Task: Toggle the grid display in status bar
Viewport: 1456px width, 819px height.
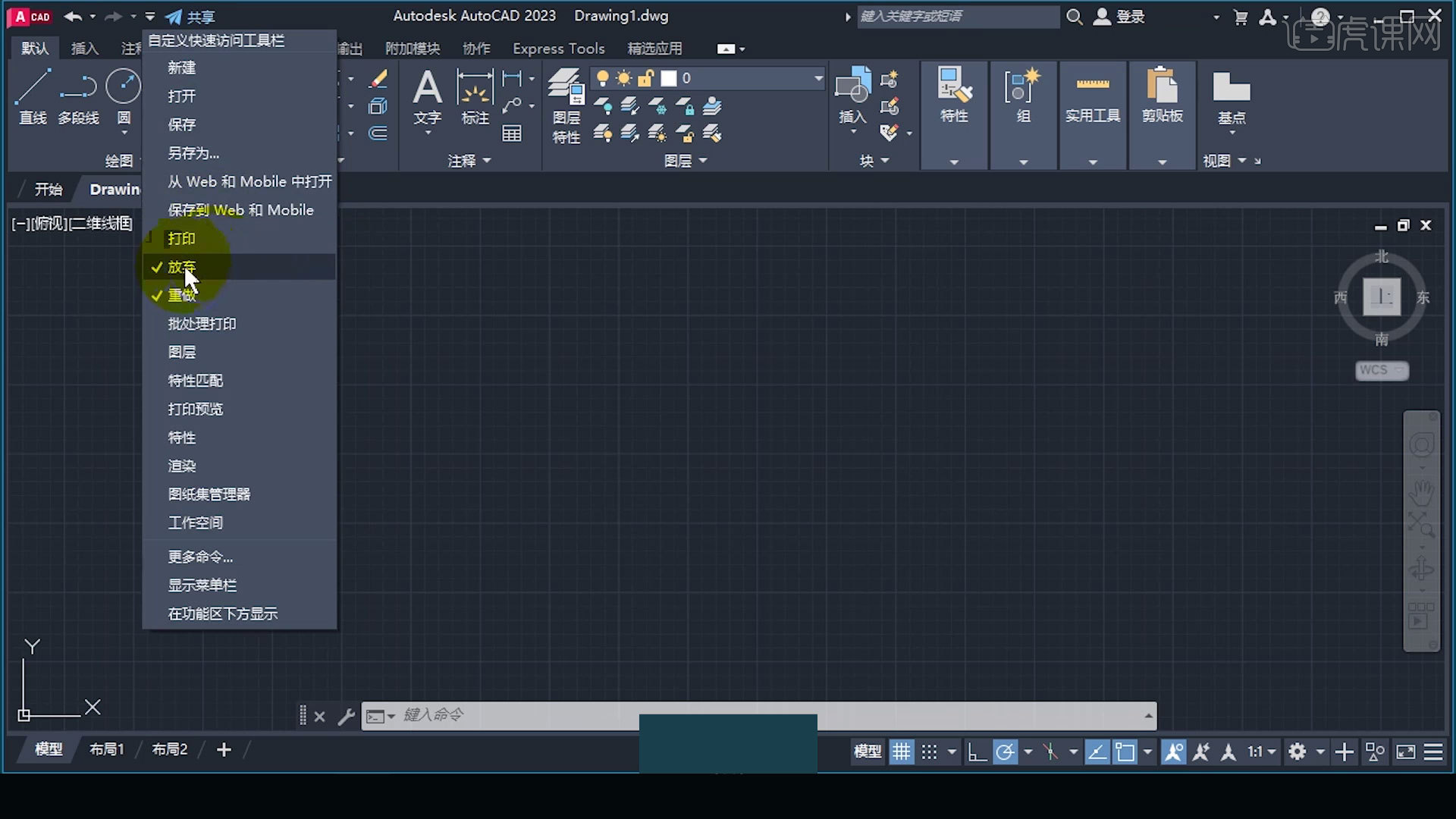Action: click(901, 752)
